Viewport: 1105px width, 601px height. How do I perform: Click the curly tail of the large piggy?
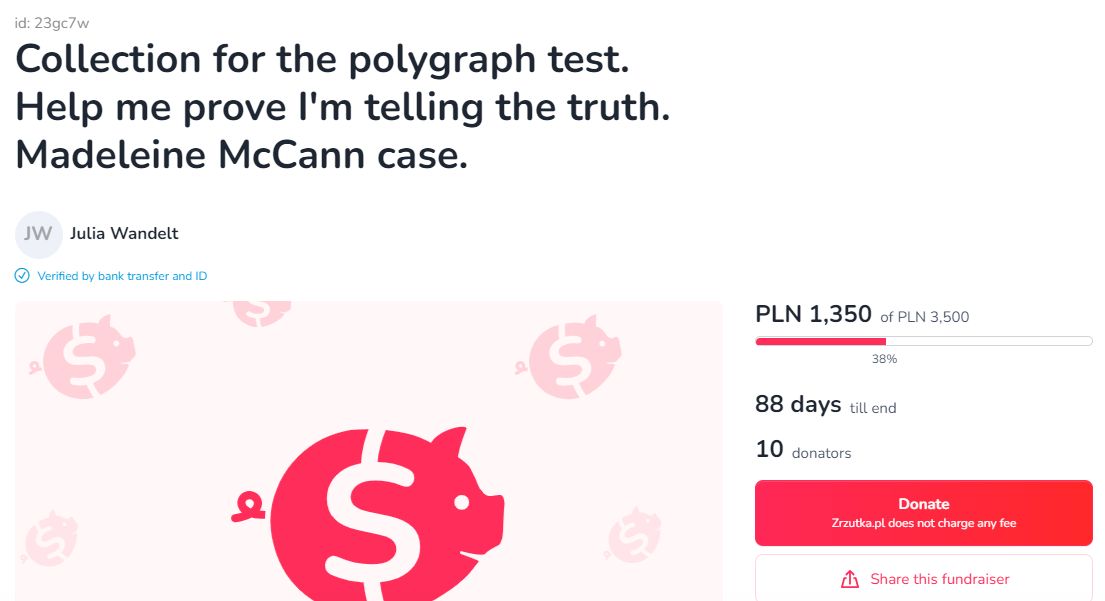point(246,506)
